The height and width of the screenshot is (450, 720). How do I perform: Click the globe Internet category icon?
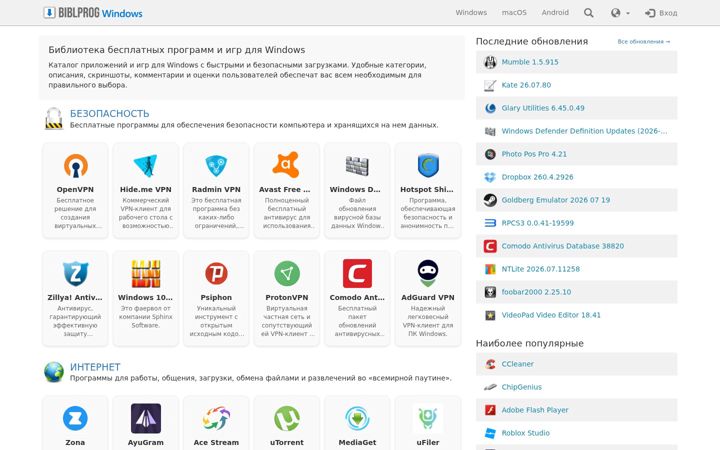(x=54, y=372)
